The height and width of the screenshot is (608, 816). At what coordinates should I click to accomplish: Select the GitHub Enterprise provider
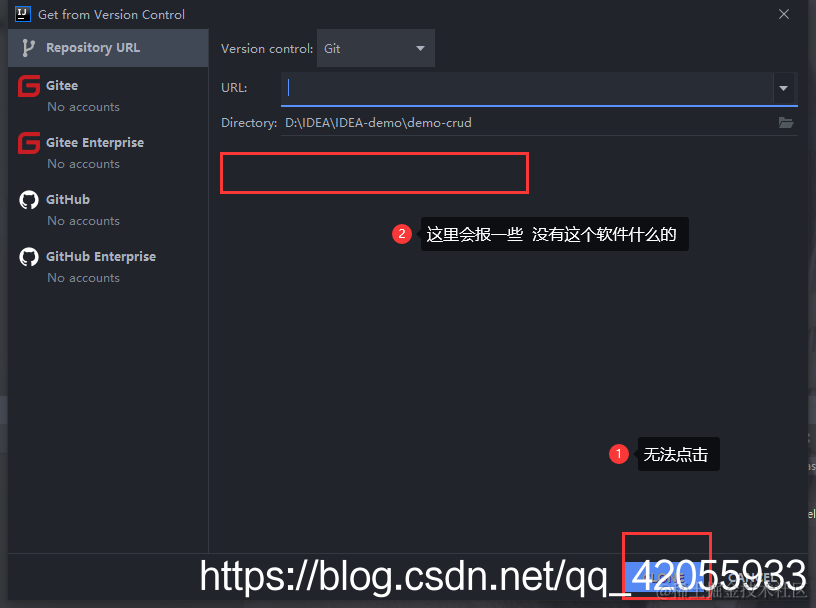[101, 256]
